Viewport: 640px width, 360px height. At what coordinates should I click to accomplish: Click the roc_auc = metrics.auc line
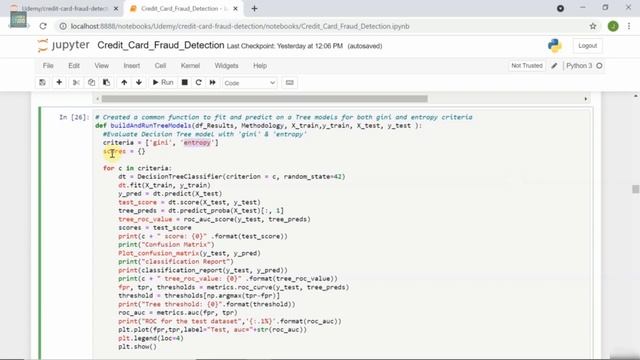(x=178, y=313)
